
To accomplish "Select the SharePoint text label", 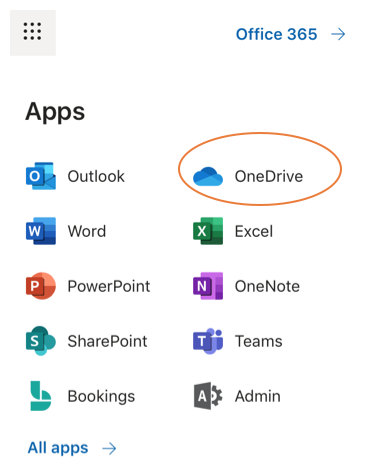I will [x=107, y=341].
